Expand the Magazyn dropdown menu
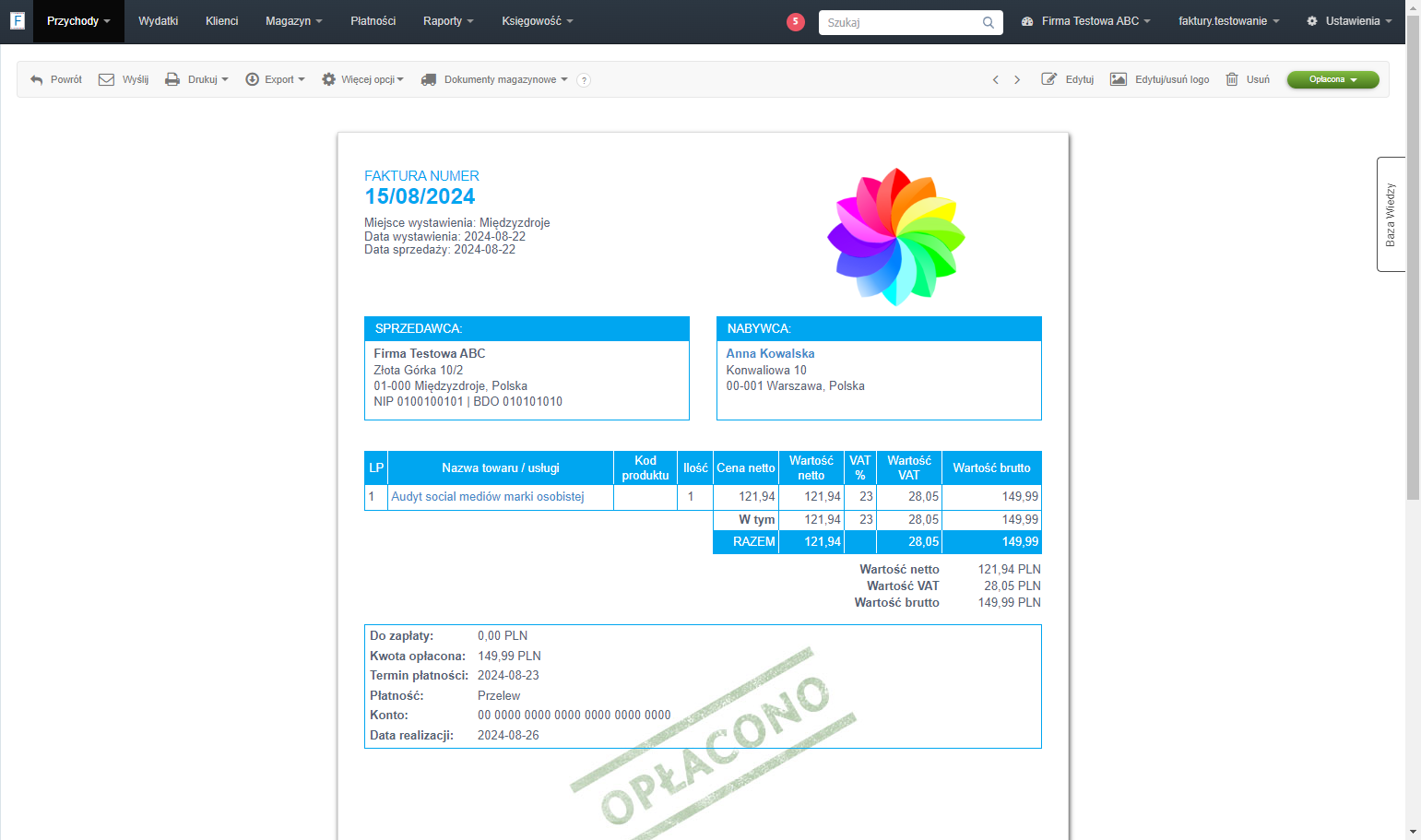This screenshot has width=1421, height=840. coord(294,21)
